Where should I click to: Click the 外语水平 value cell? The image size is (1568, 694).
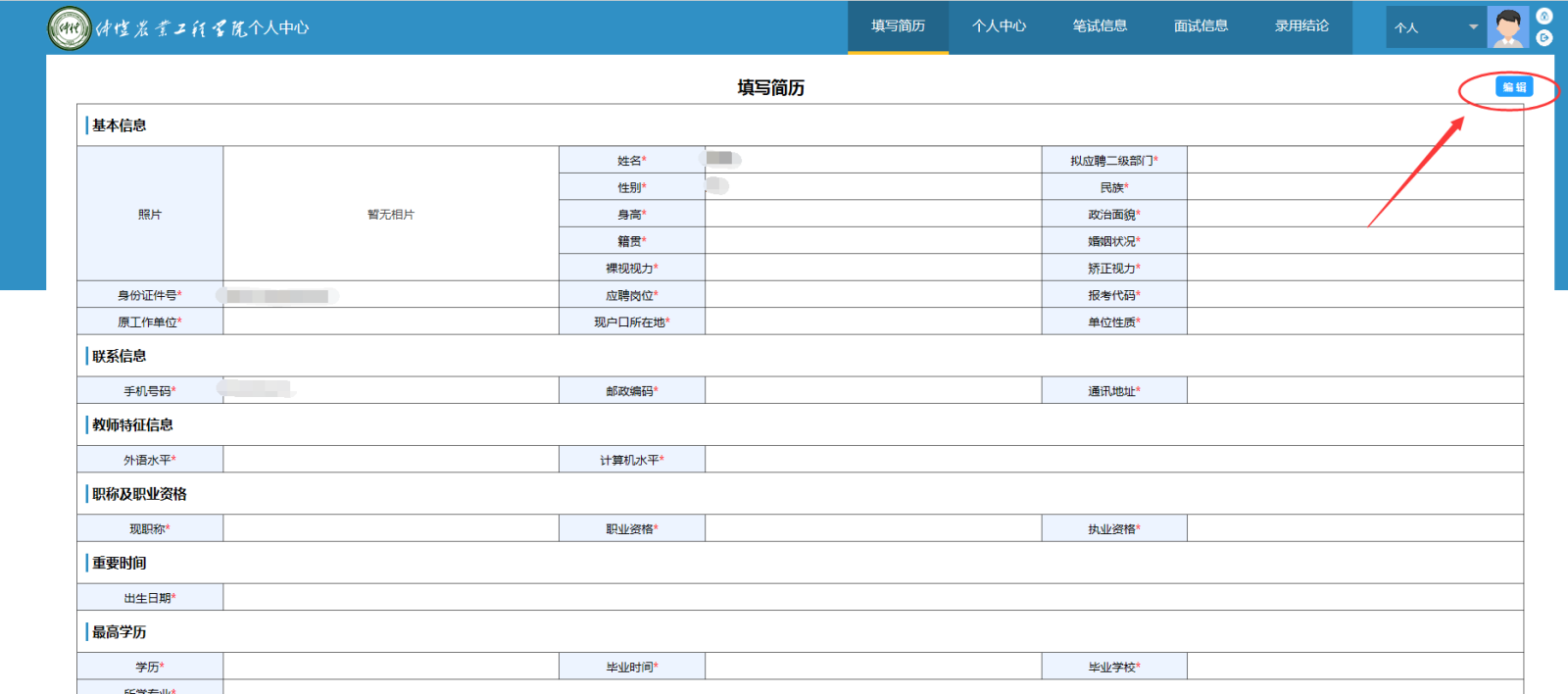click(390, 460)
